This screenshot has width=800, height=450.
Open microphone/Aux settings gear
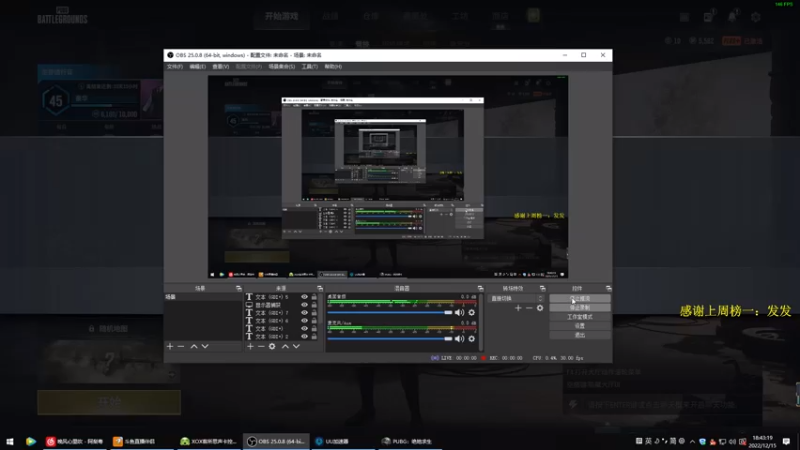coord(471,338)
